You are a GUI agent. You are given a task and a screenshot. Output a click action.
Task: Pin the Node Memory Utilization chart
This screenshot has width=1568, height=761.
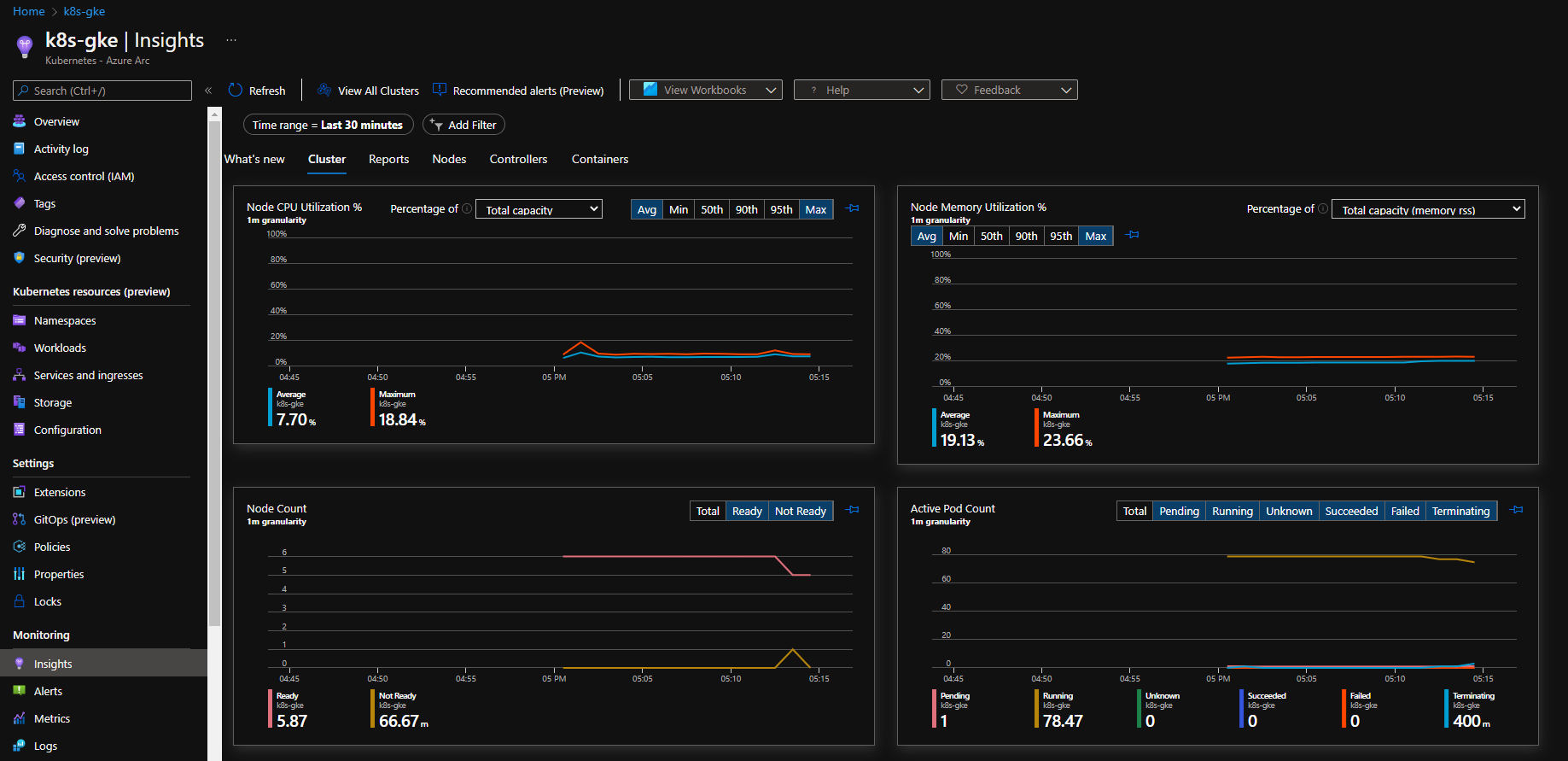pyautogui.click(x=1132, y=235)
